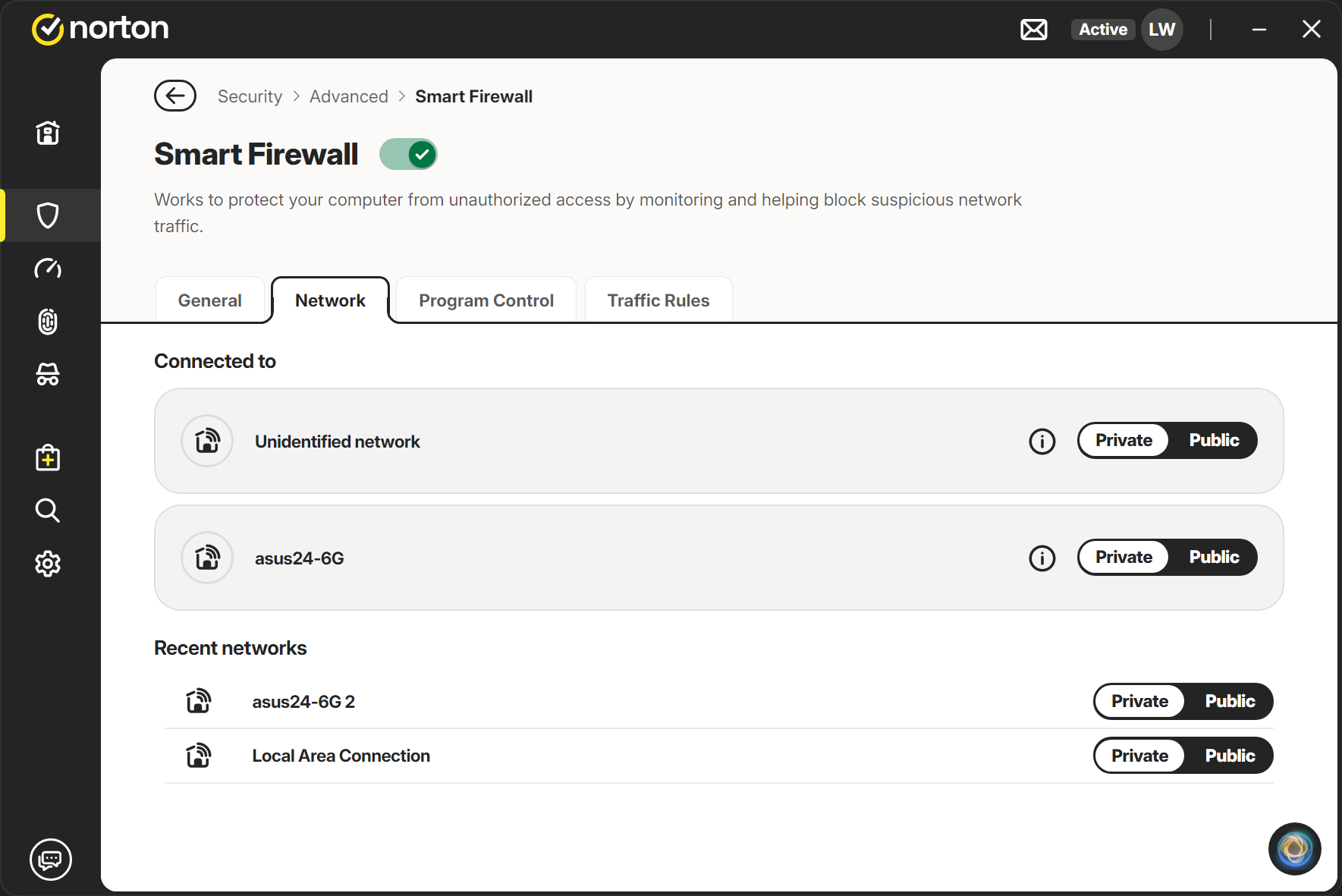Click the LW account avatar
Screen dimensions: 1342x896
pyautogui.click(x=1162, y=30)
